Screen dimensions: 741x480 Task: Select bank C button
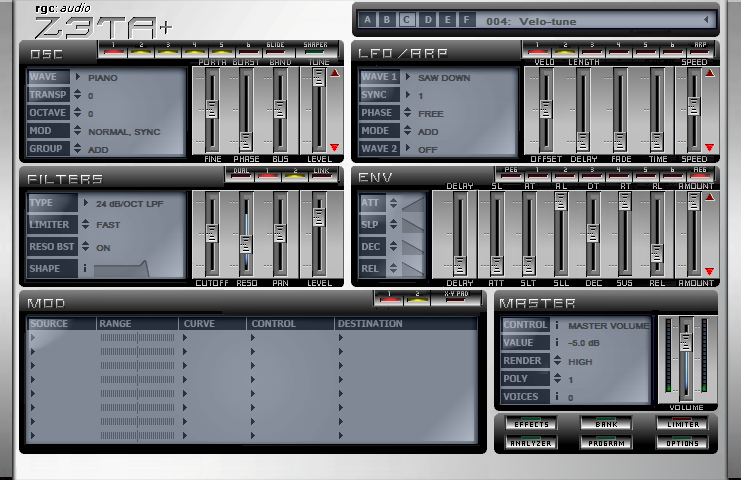(x=406, y=20)
